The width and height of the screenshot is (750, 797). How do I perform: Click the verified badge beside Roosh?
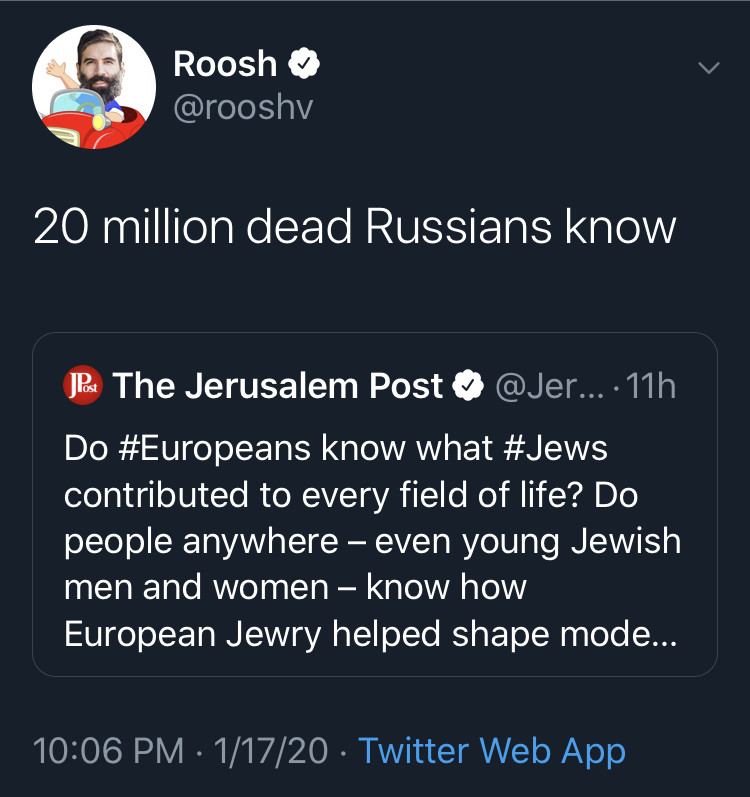(x=304, y=65)
